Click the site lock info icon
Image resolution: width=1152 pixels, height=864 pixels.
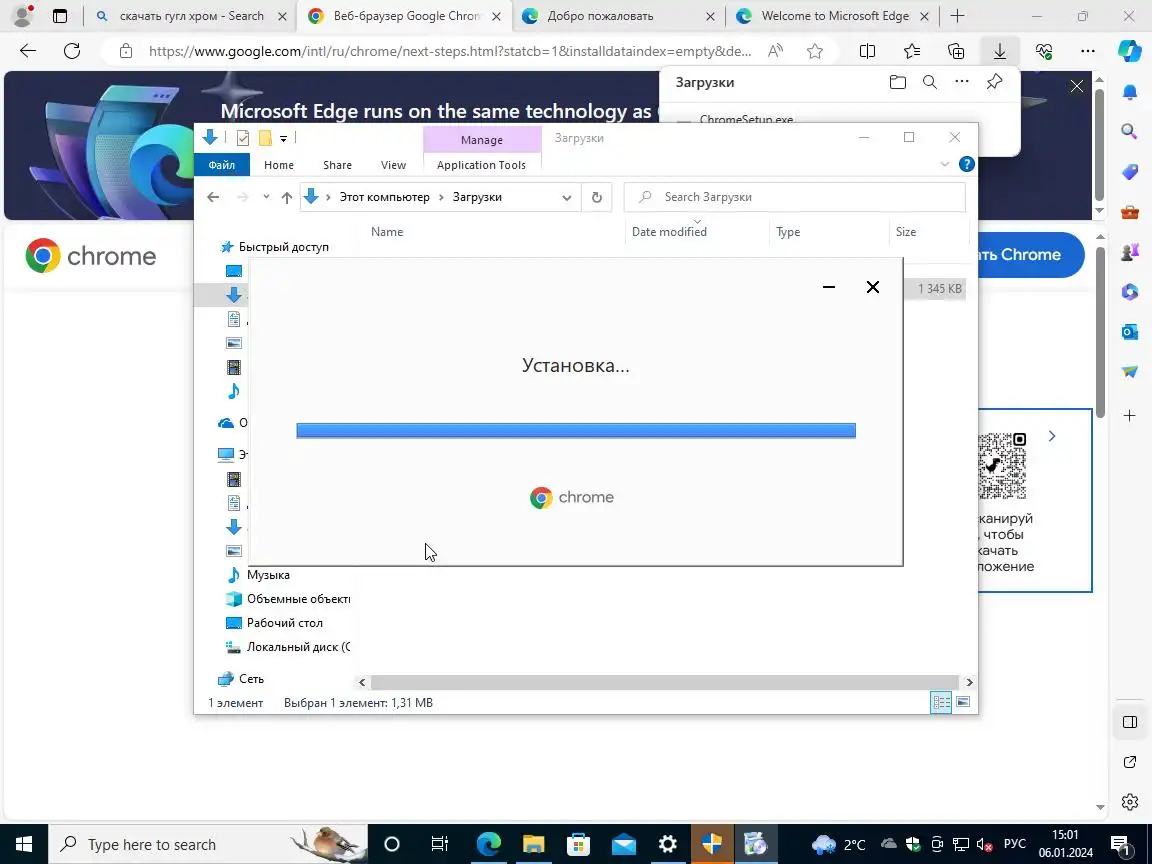[126, 51]
